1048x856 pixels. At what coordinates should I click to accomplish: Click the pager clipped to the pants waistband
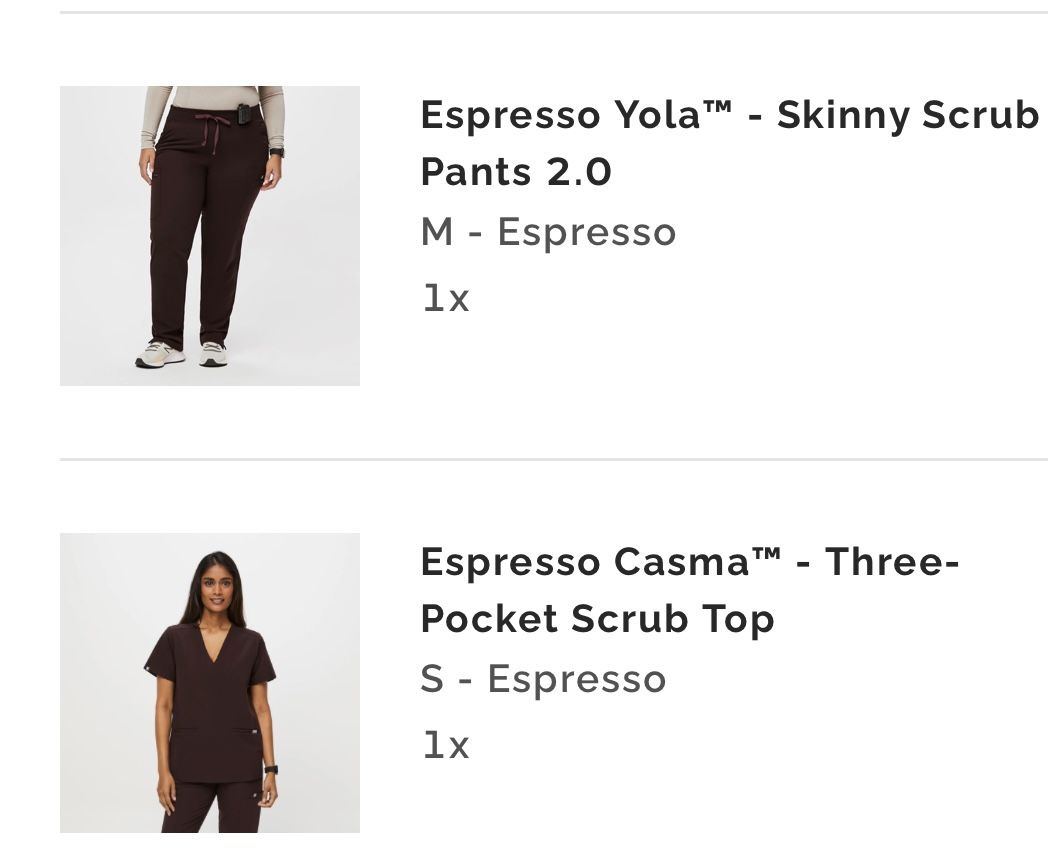(245, 114)
